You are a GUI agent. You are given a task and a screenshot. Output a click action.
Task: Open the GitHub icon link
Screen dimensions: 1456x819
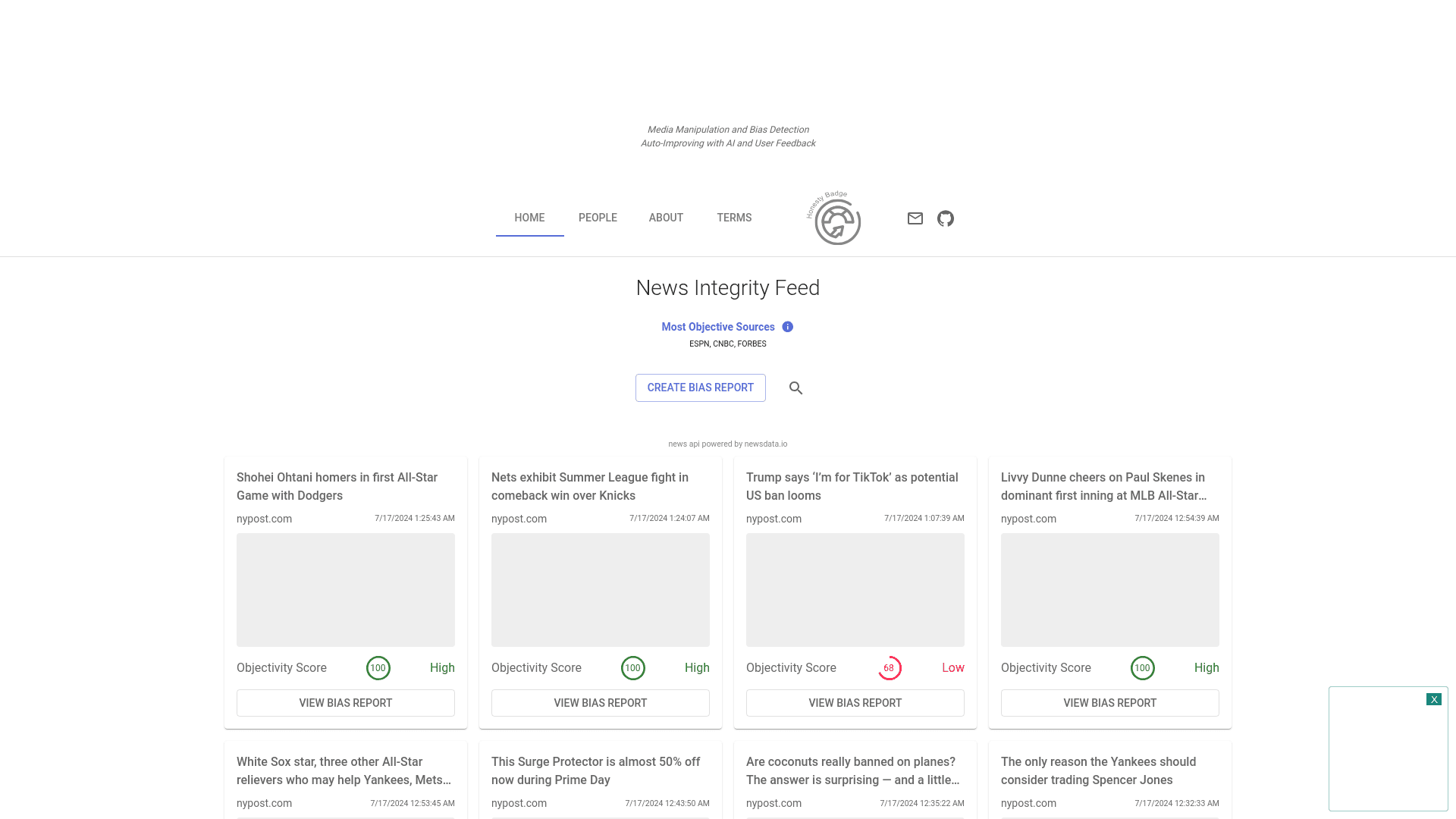click(946, 218)
